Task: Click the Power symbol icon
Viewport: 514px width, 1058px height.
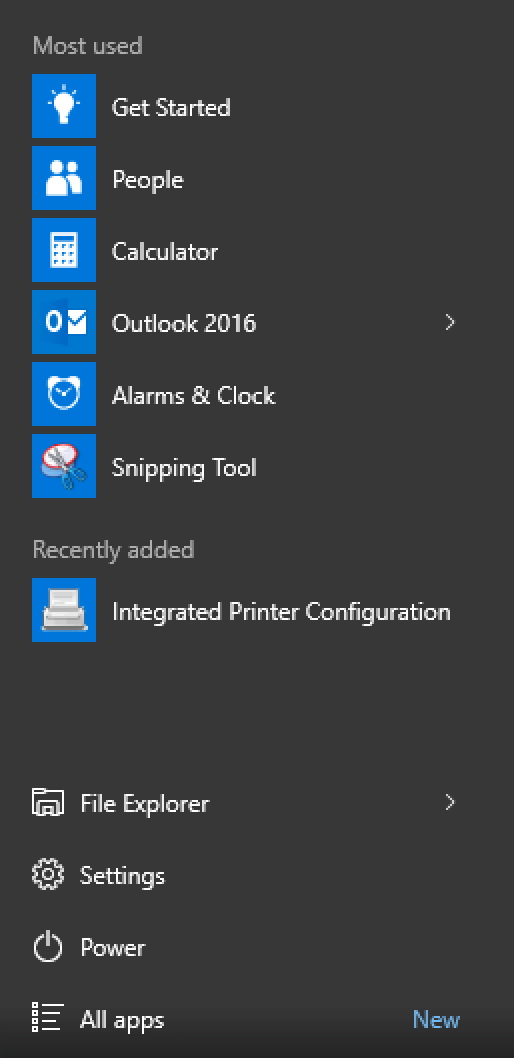Action: point(48,947)
